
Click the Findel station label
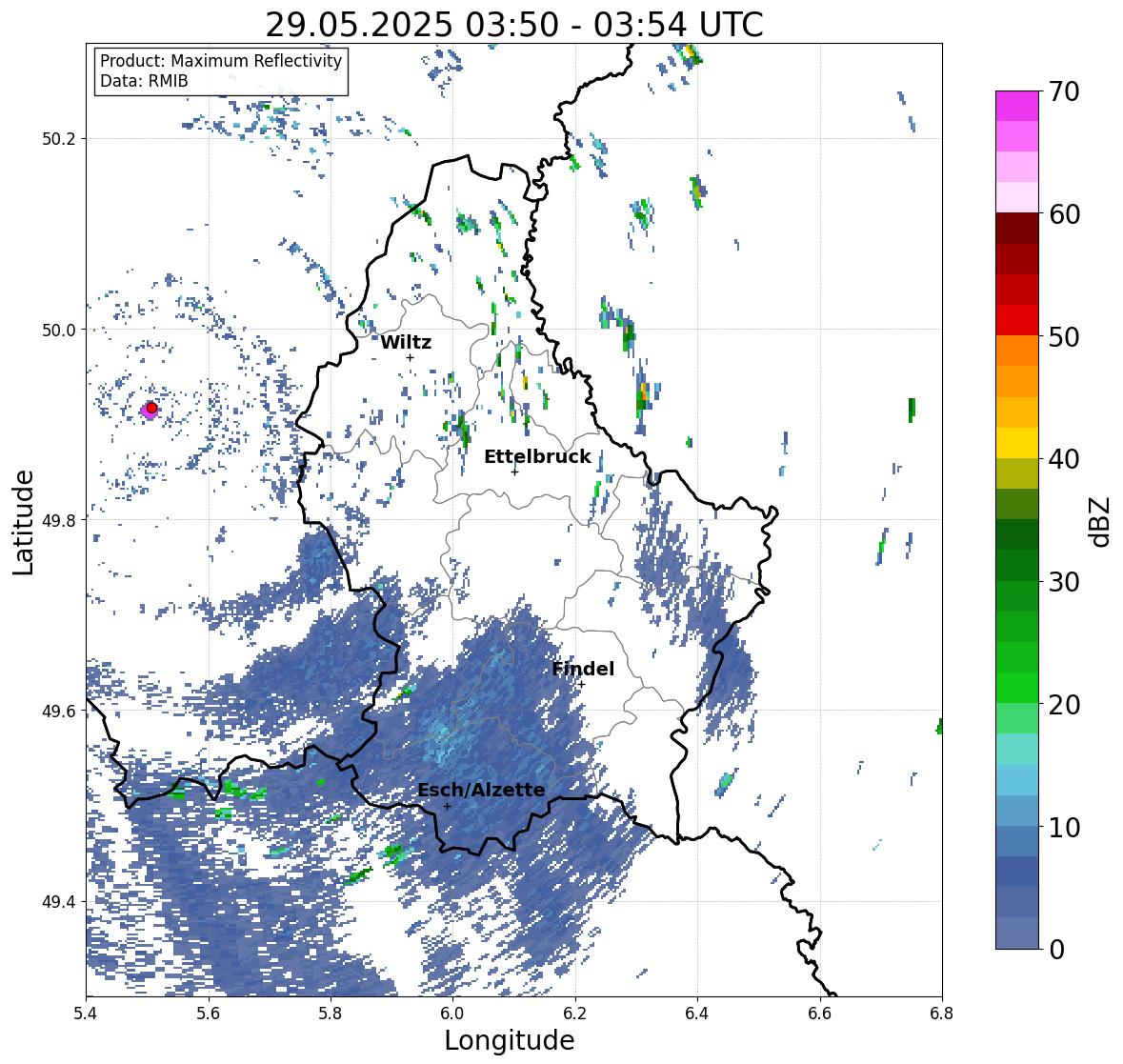(583, 669)
